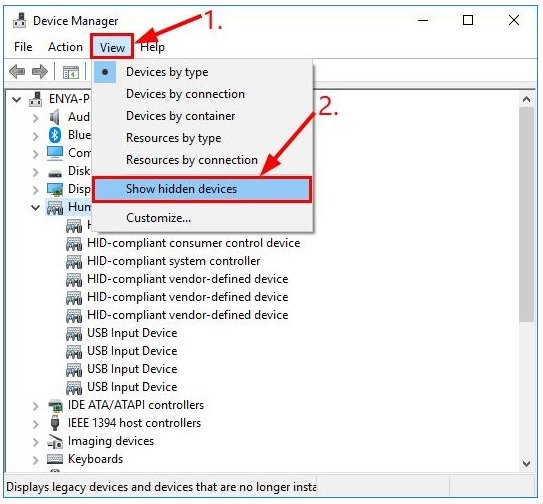Click the IDE ATA/ATAPI controllers icon
The height and width of the screenshot is (504, 543).
tap(55, 405)
